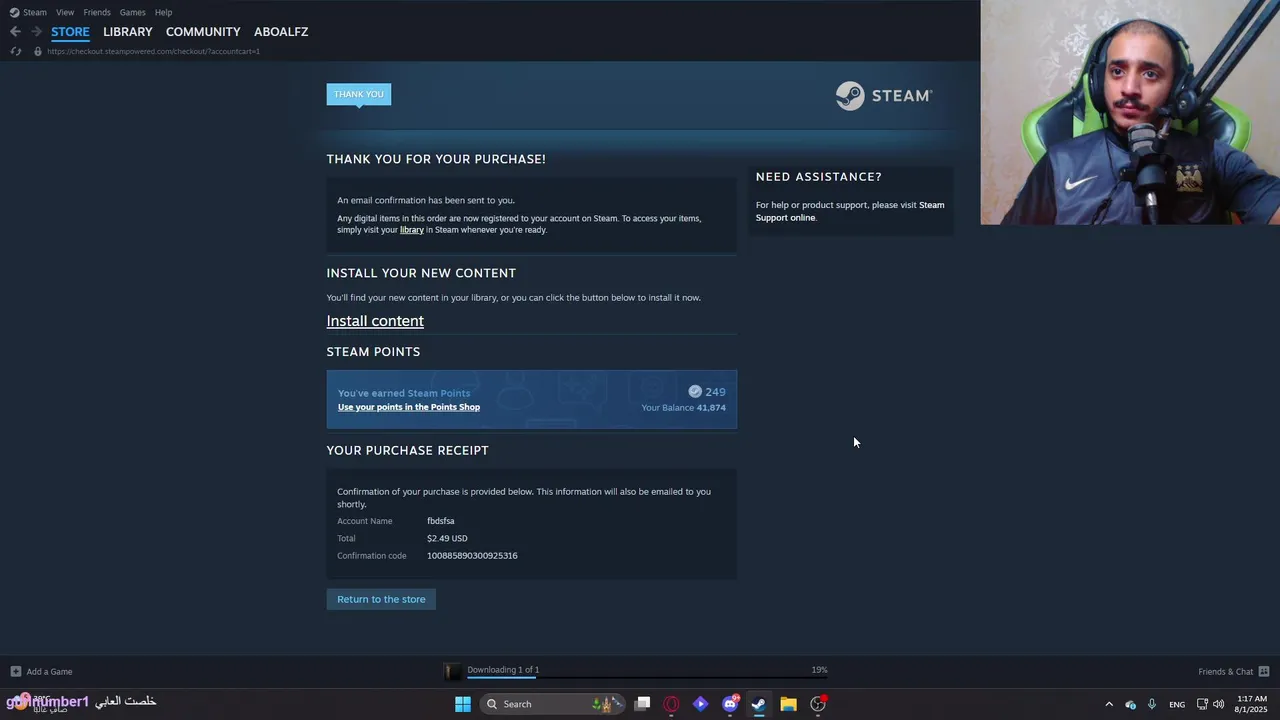Open the Windows Start menu

[x=463, y=704]
